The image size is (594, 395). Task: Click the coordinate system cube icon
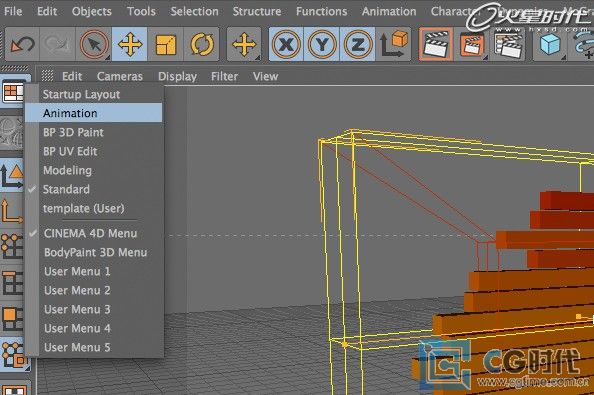[x=394, y=44]
